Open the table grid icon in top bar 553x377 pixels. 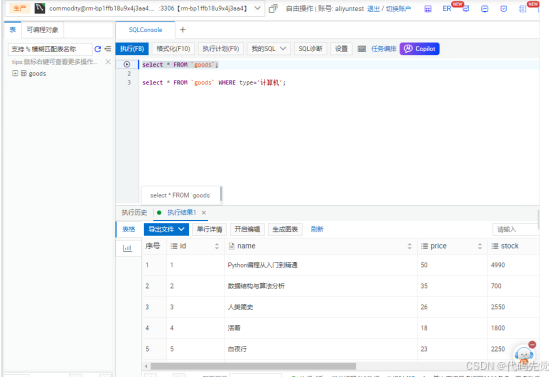[428, 9]
